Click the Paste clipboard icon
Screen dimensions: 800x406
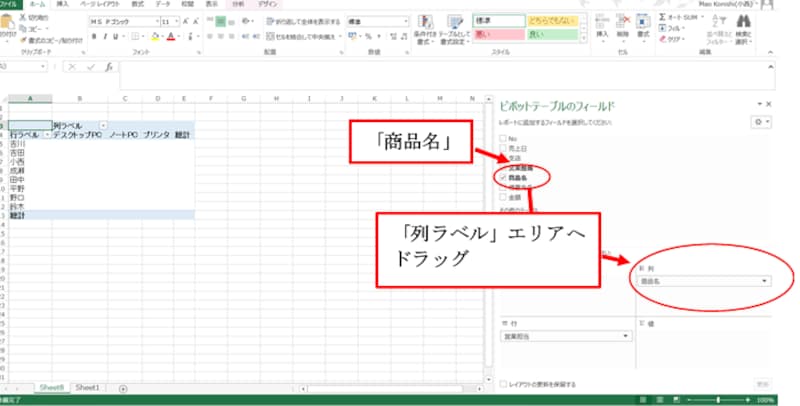[x=8, y=28]
